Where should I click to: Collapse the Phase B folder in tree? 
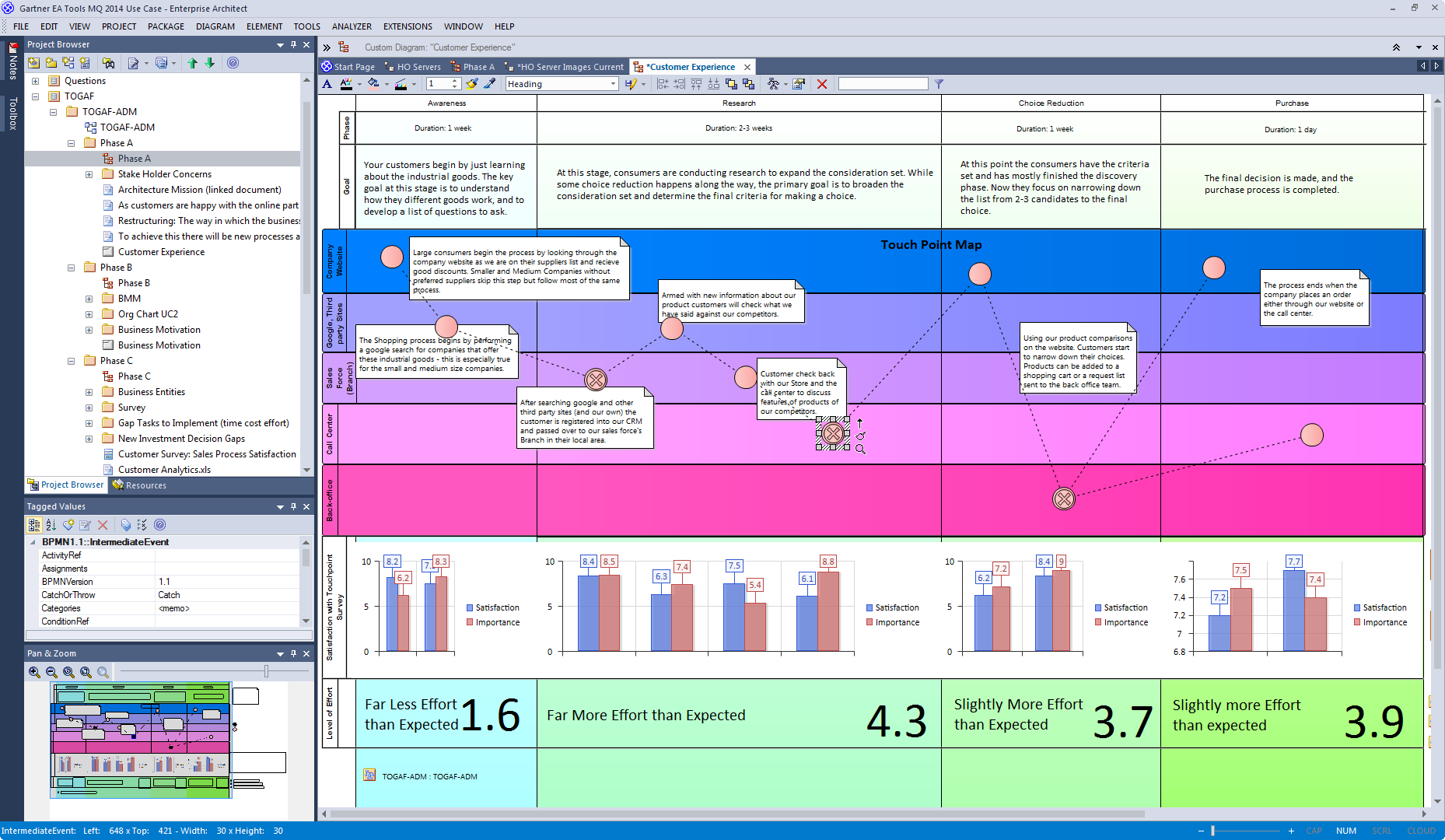pyautogui.click(x=71, y=268)
